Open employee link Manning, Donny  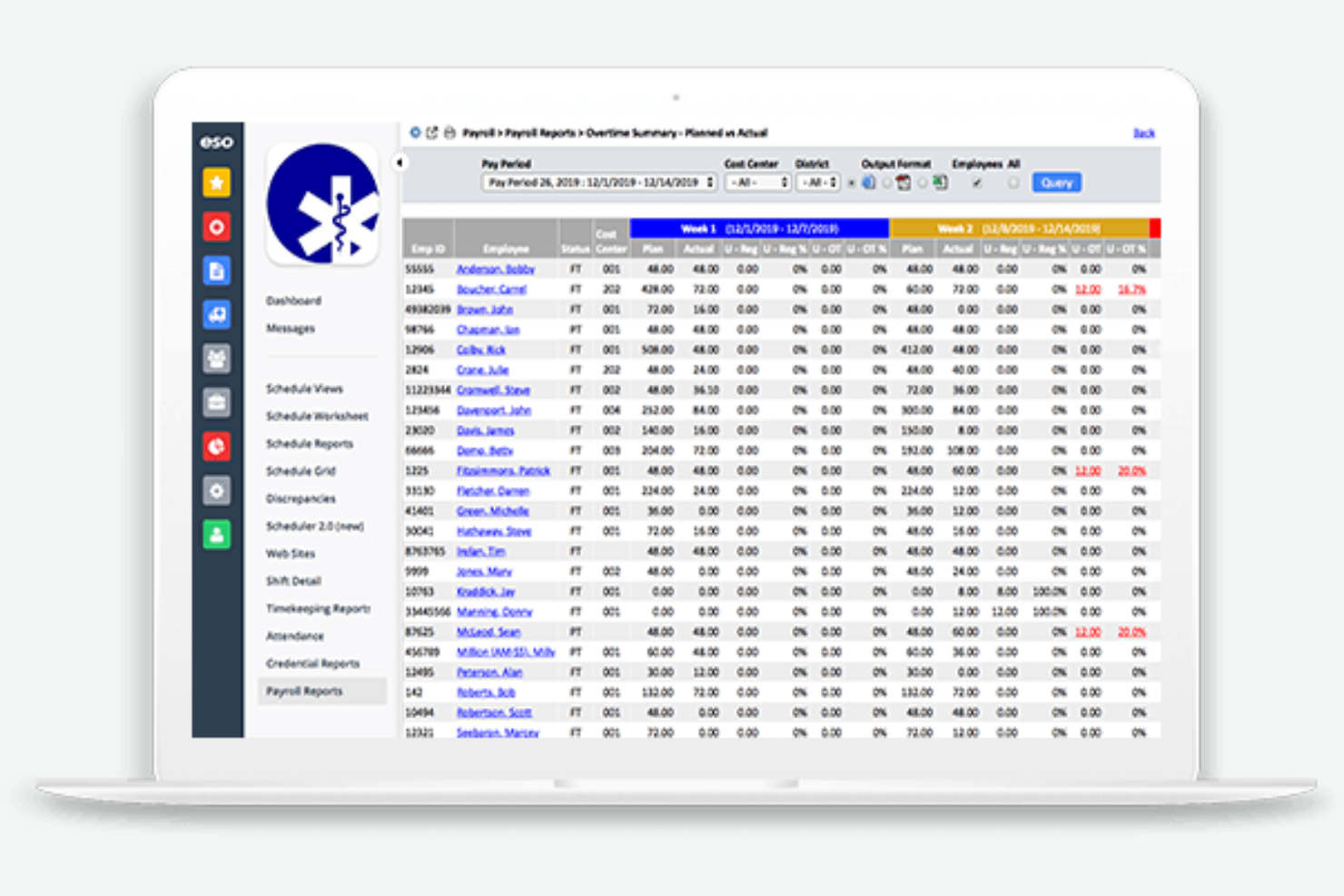coord(494,612)
